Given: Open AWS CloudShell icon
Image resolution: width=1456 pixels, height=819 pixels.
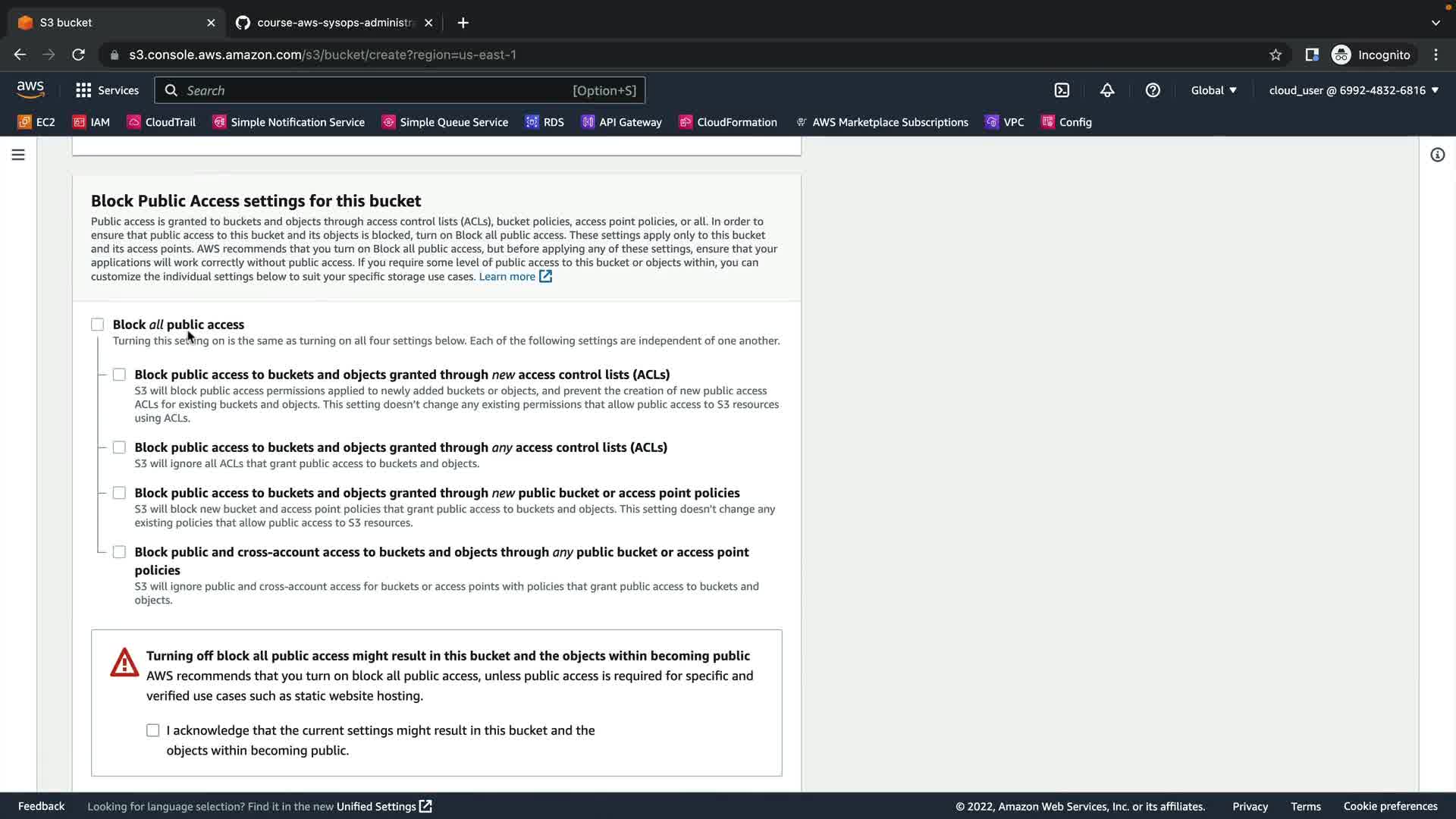Looking at the screenshot, I should (1062, 90).
